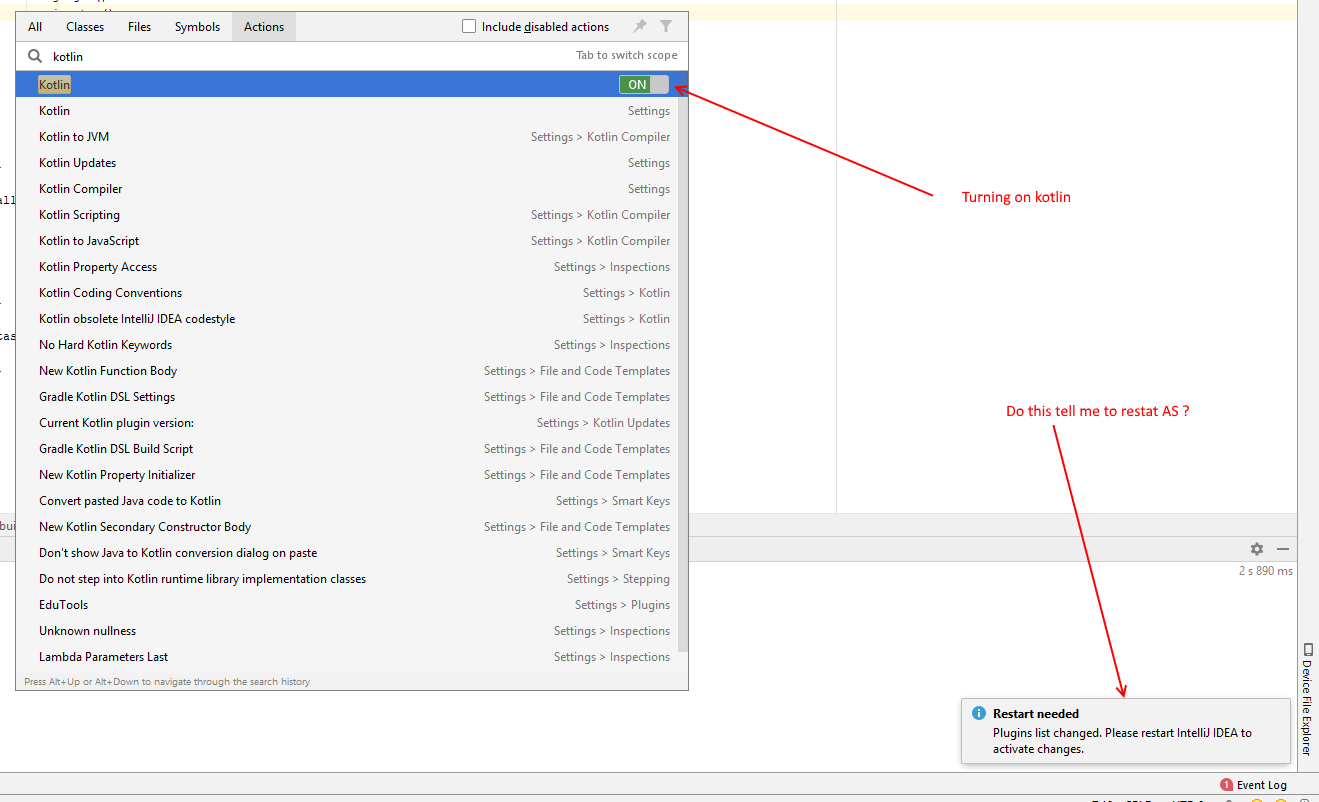Screen dimensions: 1319x802
Task: Enable Include disabled actions checkbox
Action: [469, 27]
